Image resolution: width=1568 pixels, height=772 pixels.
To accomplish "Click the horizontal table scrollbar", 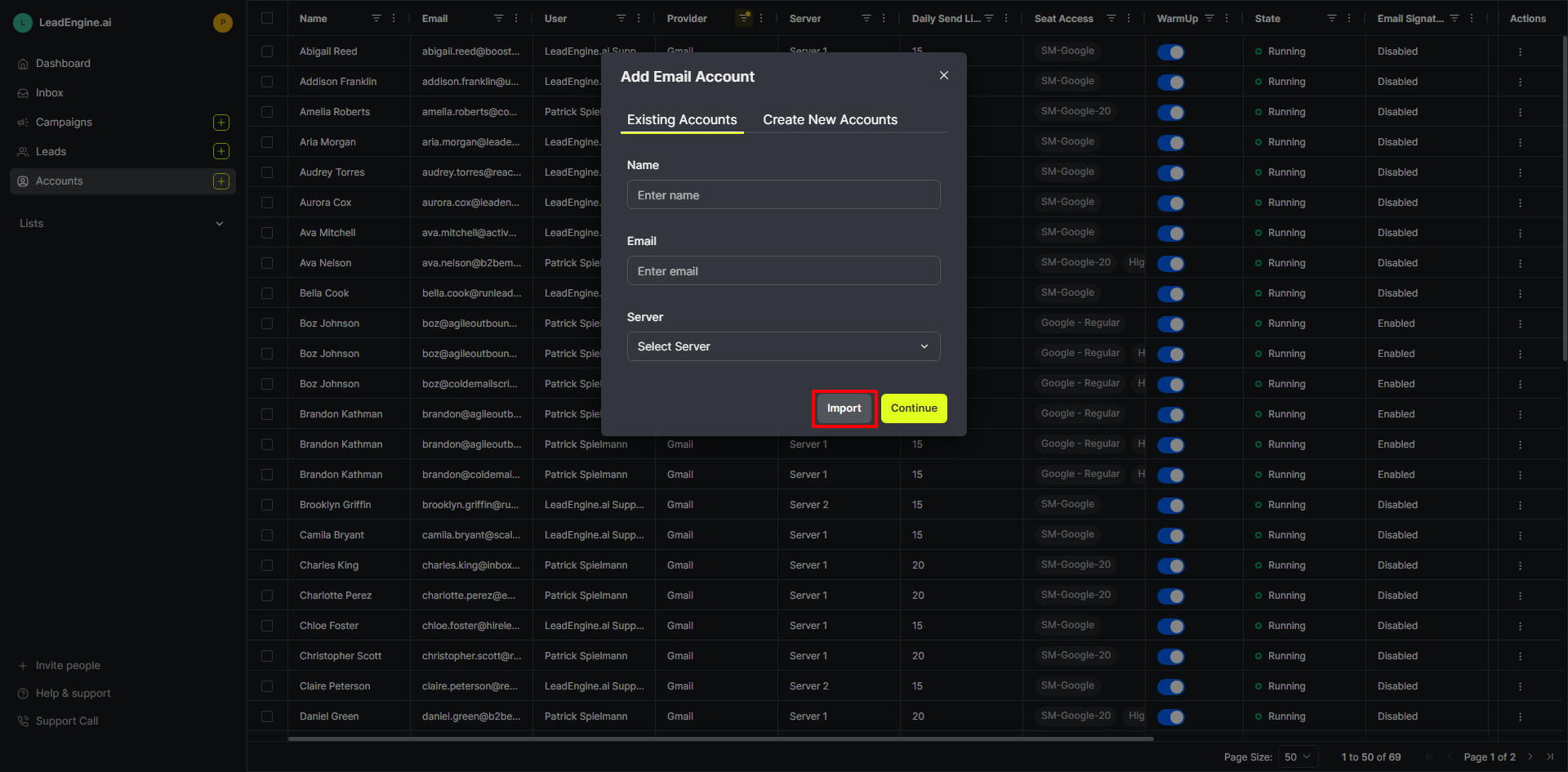I will (721, 739).
